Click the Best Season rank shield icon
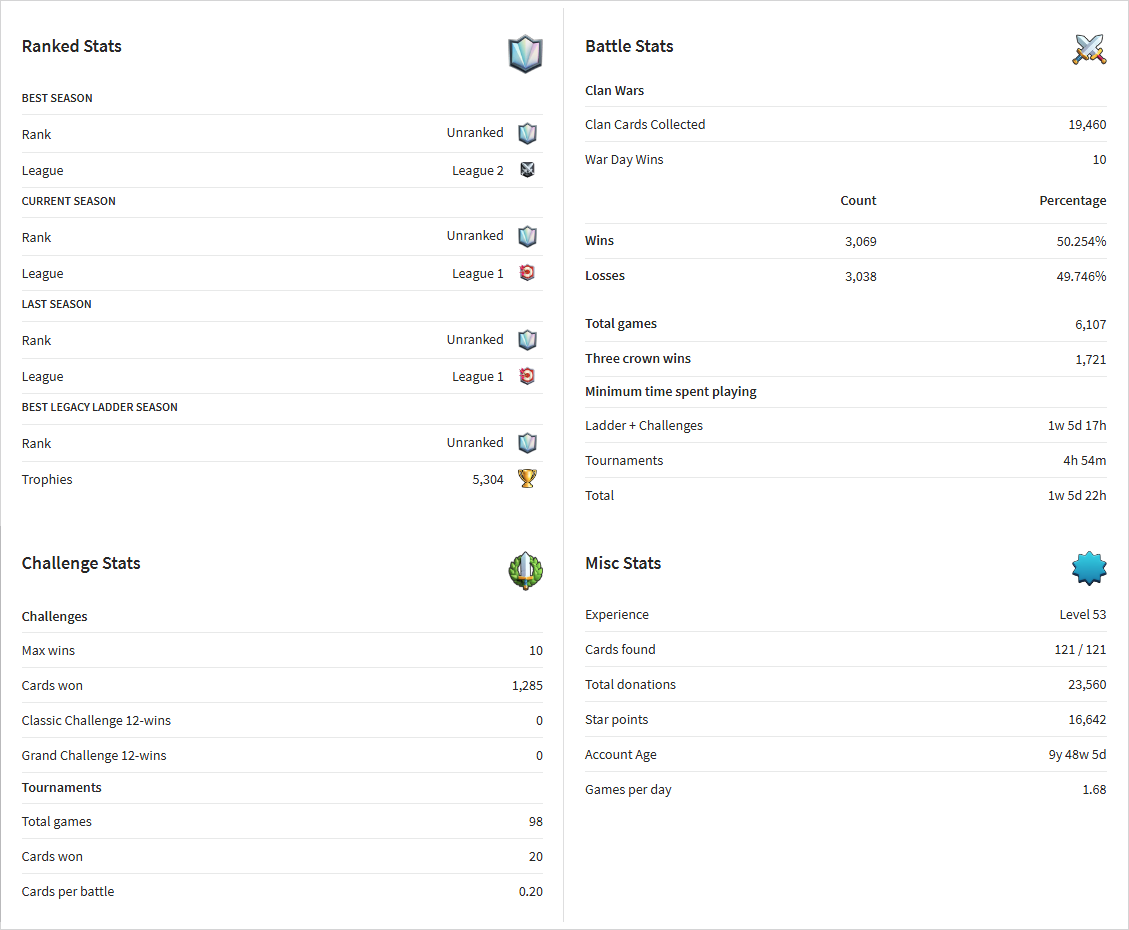1129x930 pixels. pos(528,133)
